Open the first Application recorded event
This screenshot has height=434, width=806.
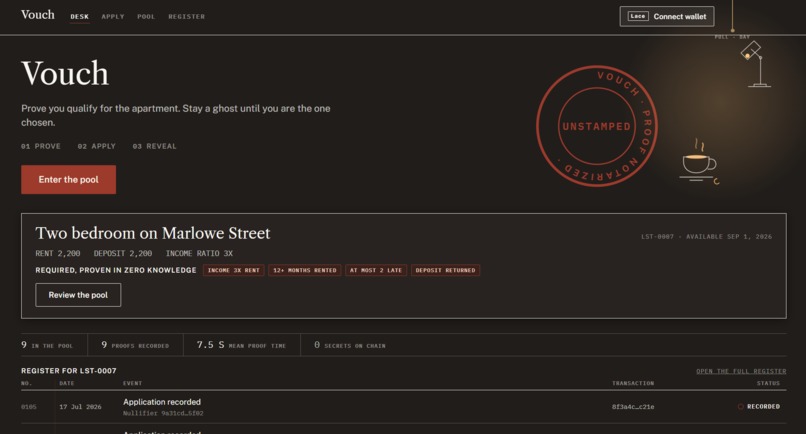[162, 402]
